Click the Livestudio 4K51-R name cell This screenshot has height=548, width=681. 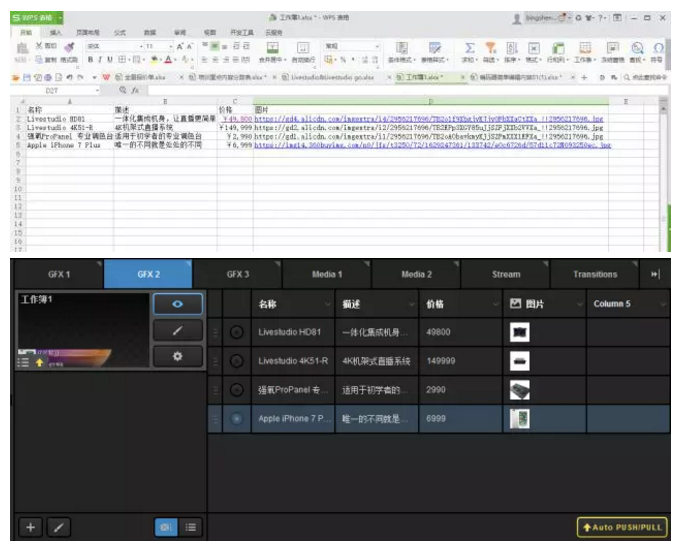293,361
